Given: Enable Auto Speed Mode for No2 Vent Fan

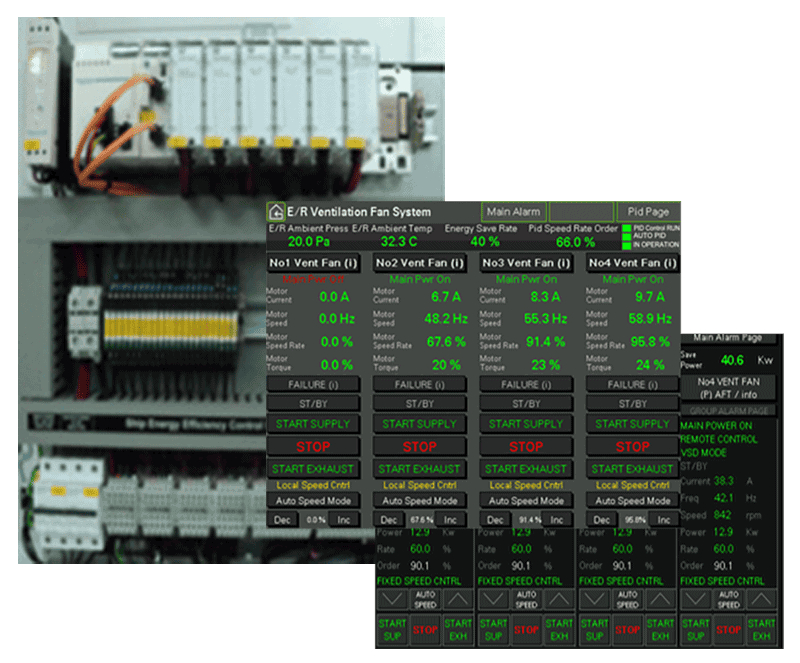Looking at the screenshot, I should [x=420, y=501].
